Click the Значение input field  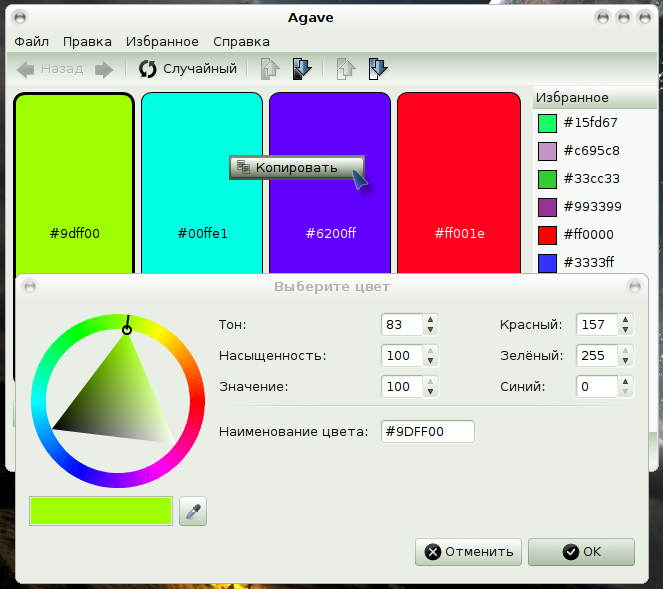402,386
